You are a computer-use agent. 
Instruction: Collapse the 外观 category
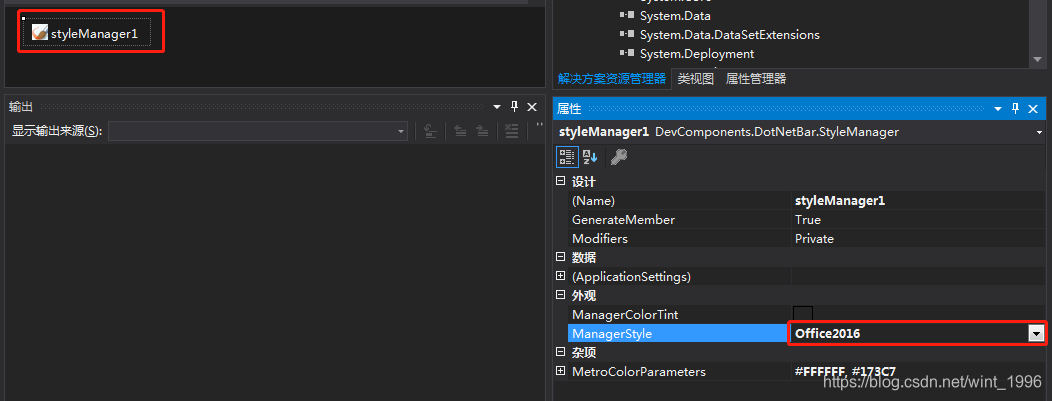560,295
